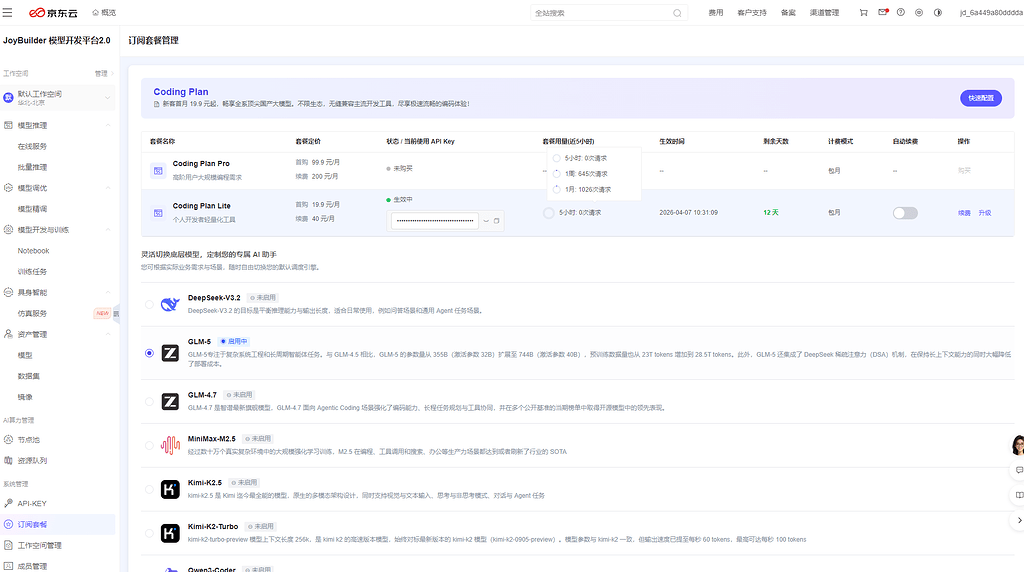
Task: Toggle the dark/light theme icon
Action: click(938, 12)
